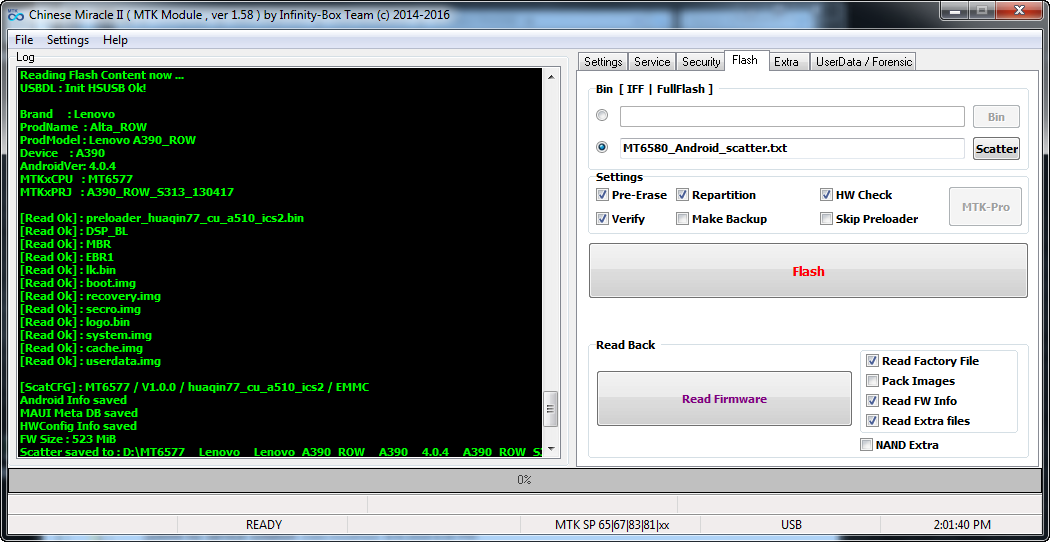Click the MTK-Pro button
This screenshot has width=1050, height=542.
pyautogui.click(x=986, y=207)
